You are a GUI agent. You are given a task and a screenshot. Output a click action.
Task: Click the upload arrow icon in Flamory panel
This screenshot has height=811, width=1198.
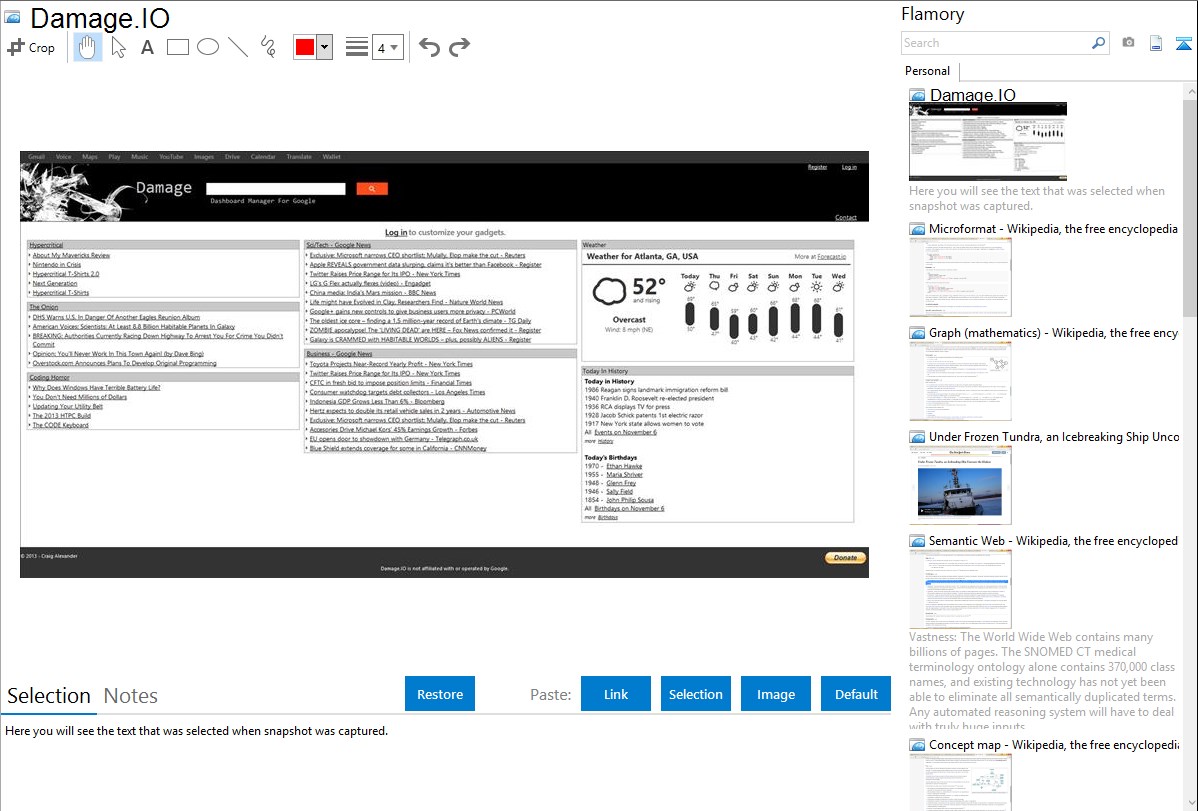pyautogui.click(x=1183, y=43)
